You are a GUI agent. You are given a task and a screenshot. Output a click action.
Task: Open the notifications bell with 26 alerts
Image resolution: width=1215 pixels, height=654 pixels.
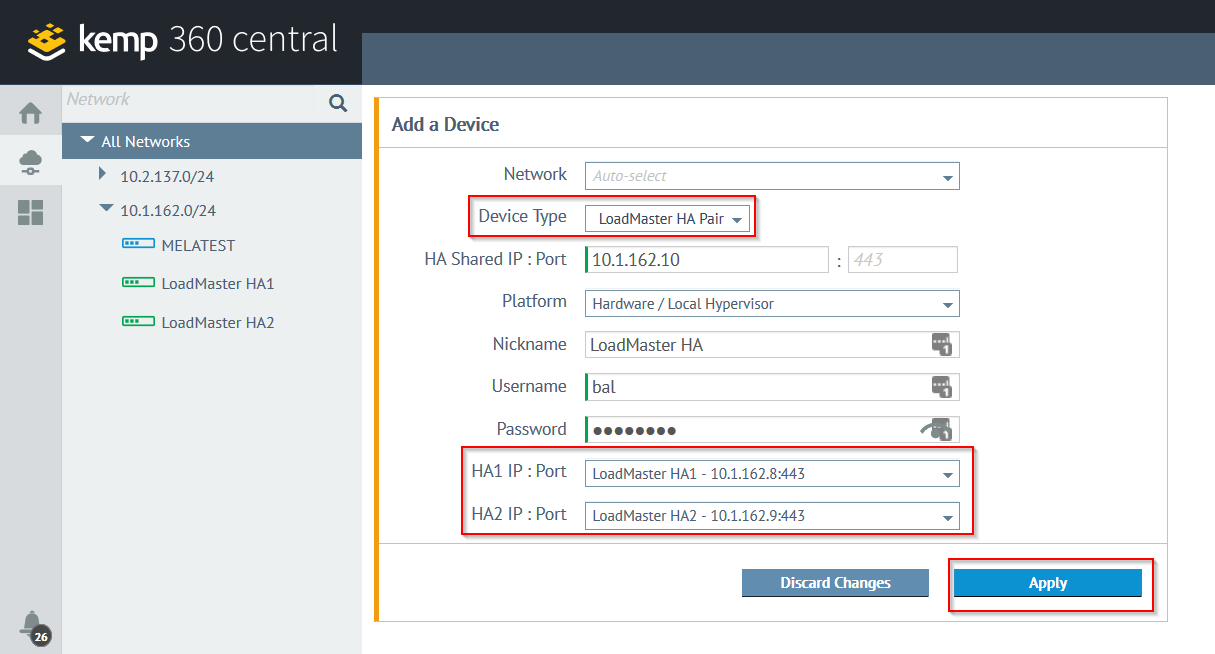point(34,626)
